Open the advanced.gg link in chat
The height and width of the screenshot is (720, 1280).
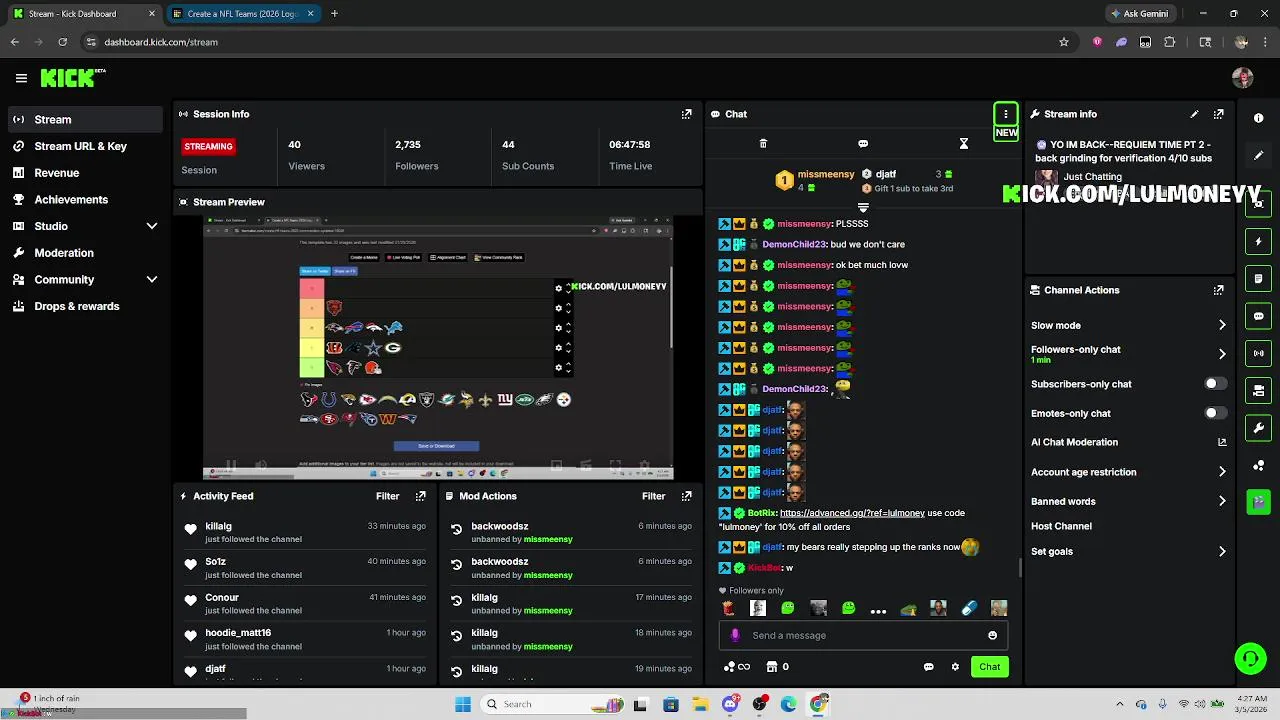(852, 513)
